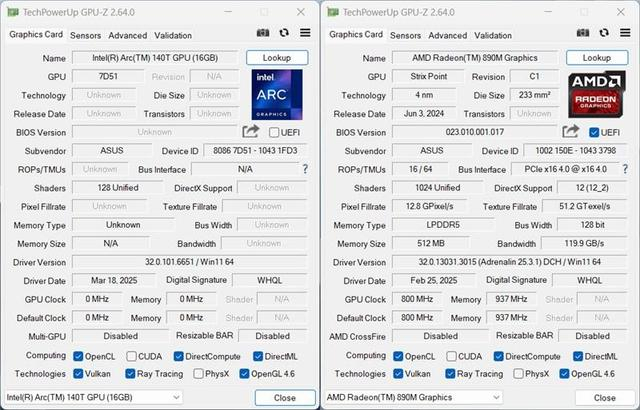The image size is (640, 410).
Task: Click Lookup button in Intel window
Action: tap(277, 58)
